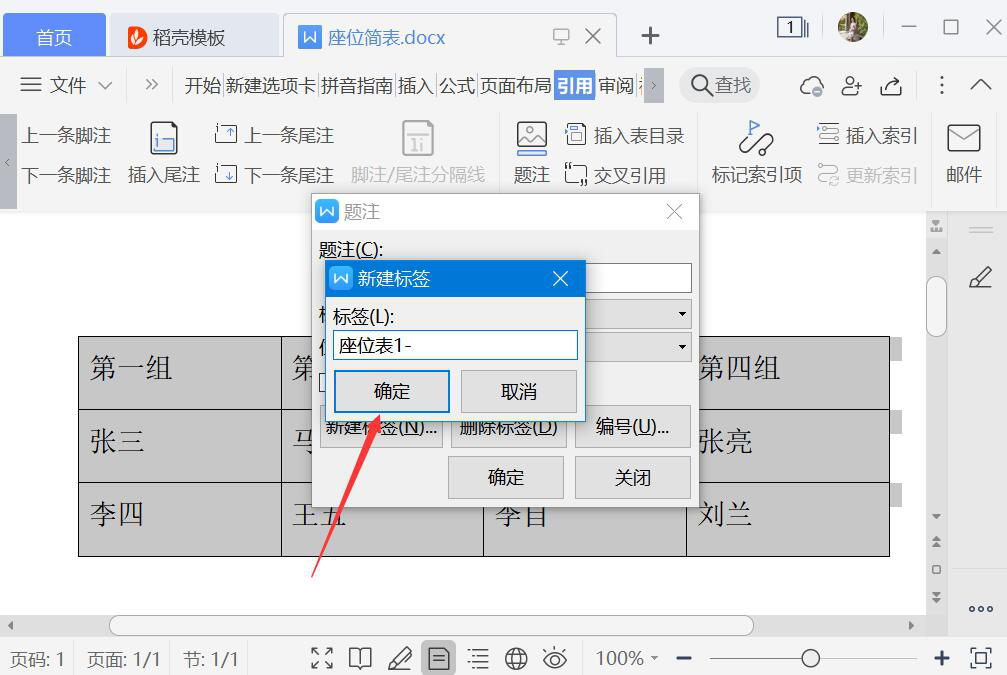Click the user avatar picture
1007x675 pixels.
pos(852,27)
